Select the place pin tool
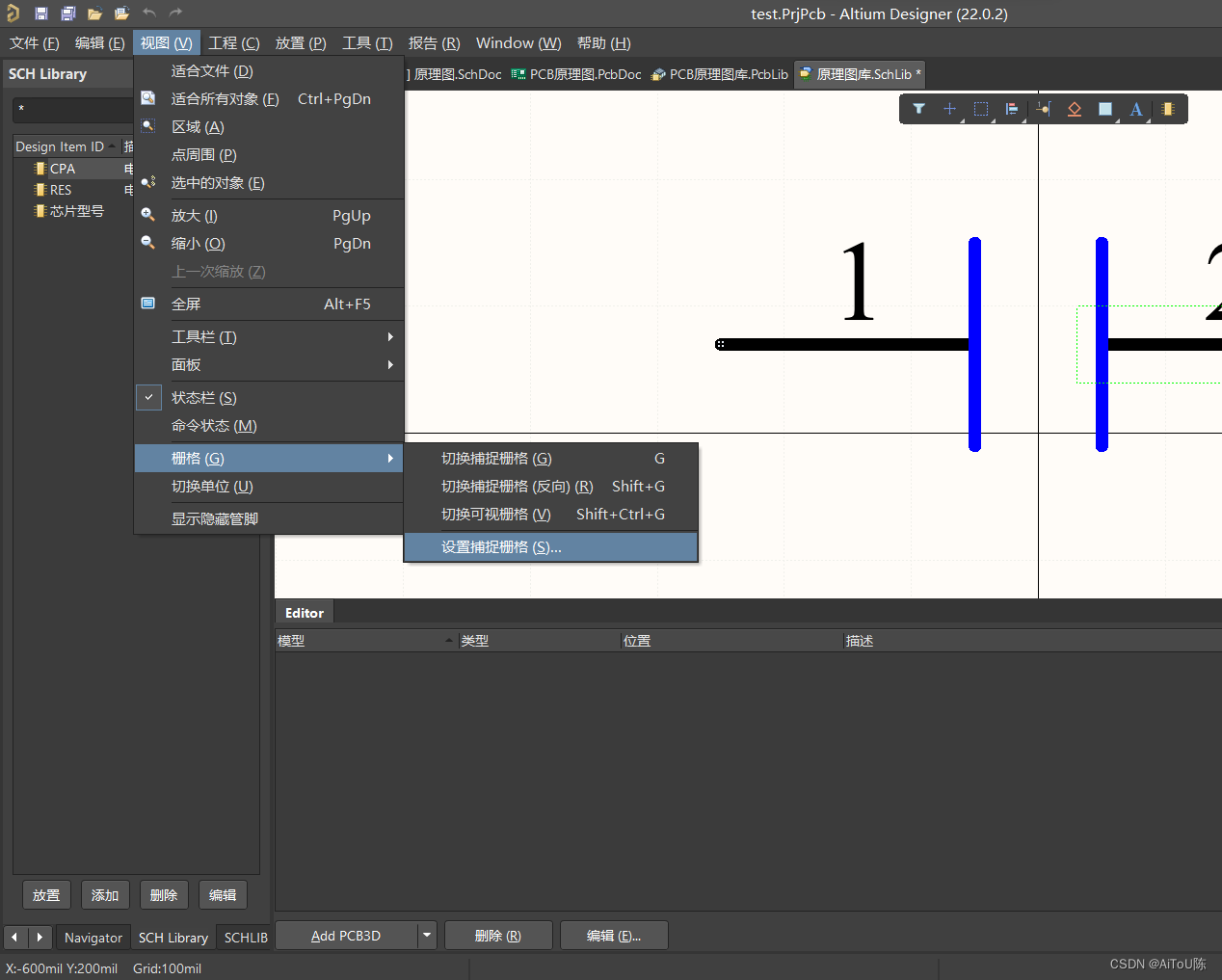Viewport: 1222px width, 980px height. 1044,109
